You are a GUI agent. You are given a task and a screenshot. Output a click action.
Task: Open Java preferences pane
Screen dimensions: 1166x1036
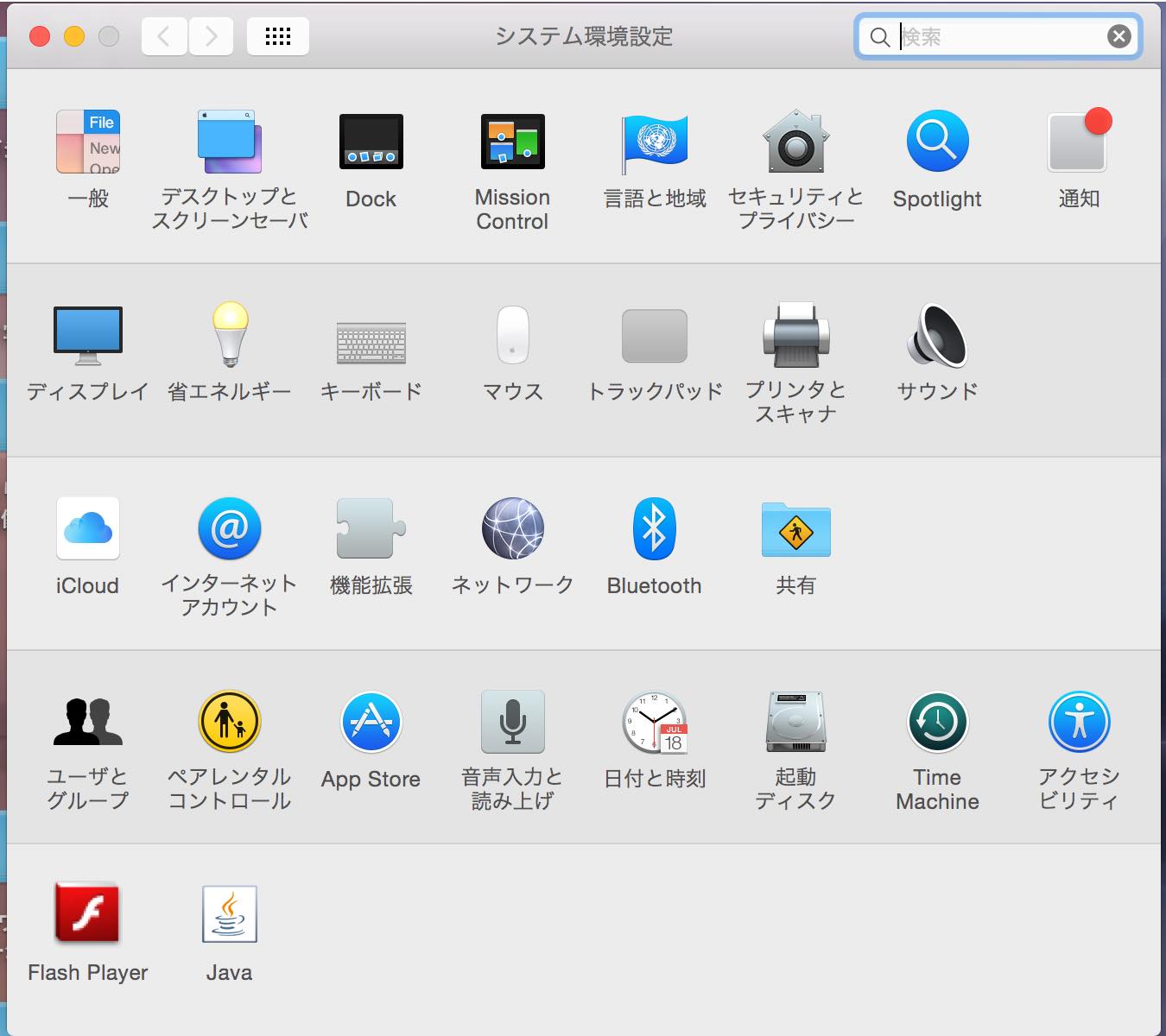coord(230,914)
